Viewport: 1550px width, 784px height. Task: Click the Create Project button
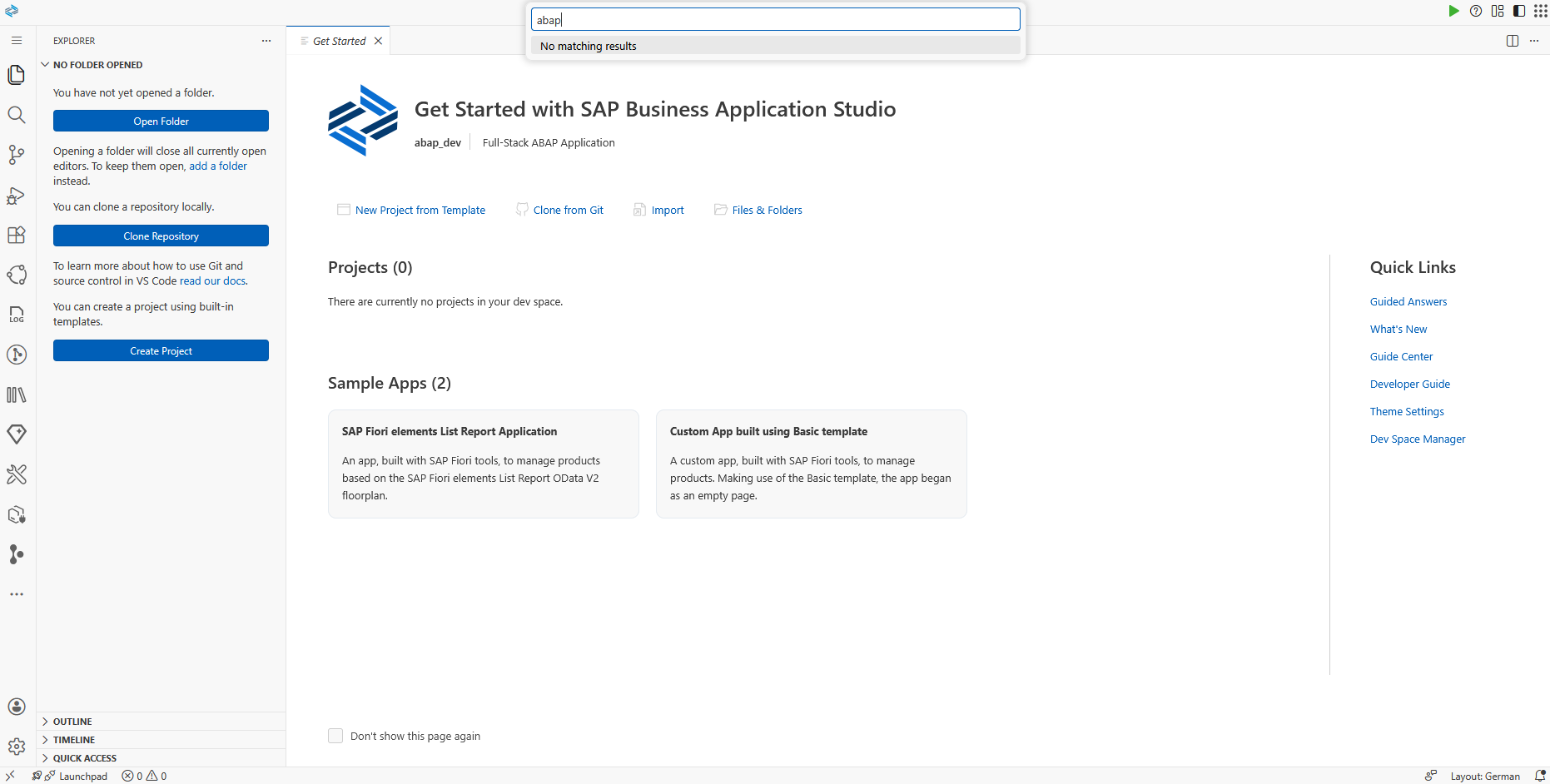pyautogui.click(x=161, y=350)
